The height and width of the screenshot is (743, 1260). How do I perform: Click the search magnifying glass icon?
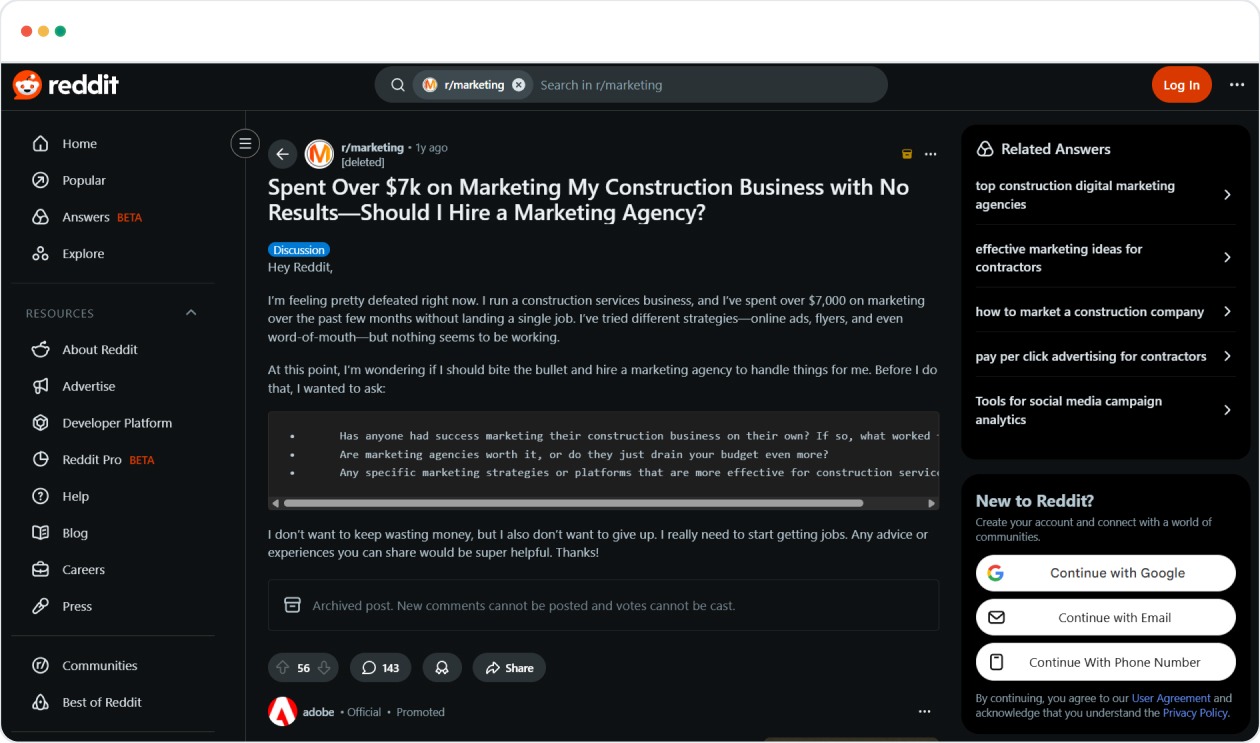(x=397, y=85)
